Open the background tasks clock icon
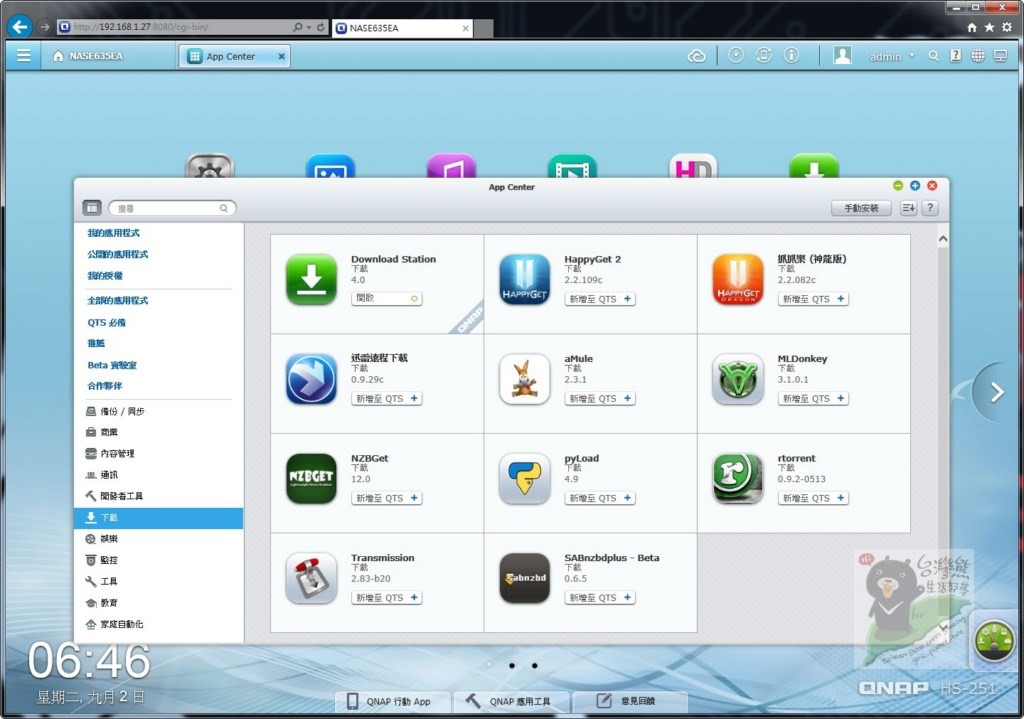This screenshot has height=719, width=1024. (735, 56)
